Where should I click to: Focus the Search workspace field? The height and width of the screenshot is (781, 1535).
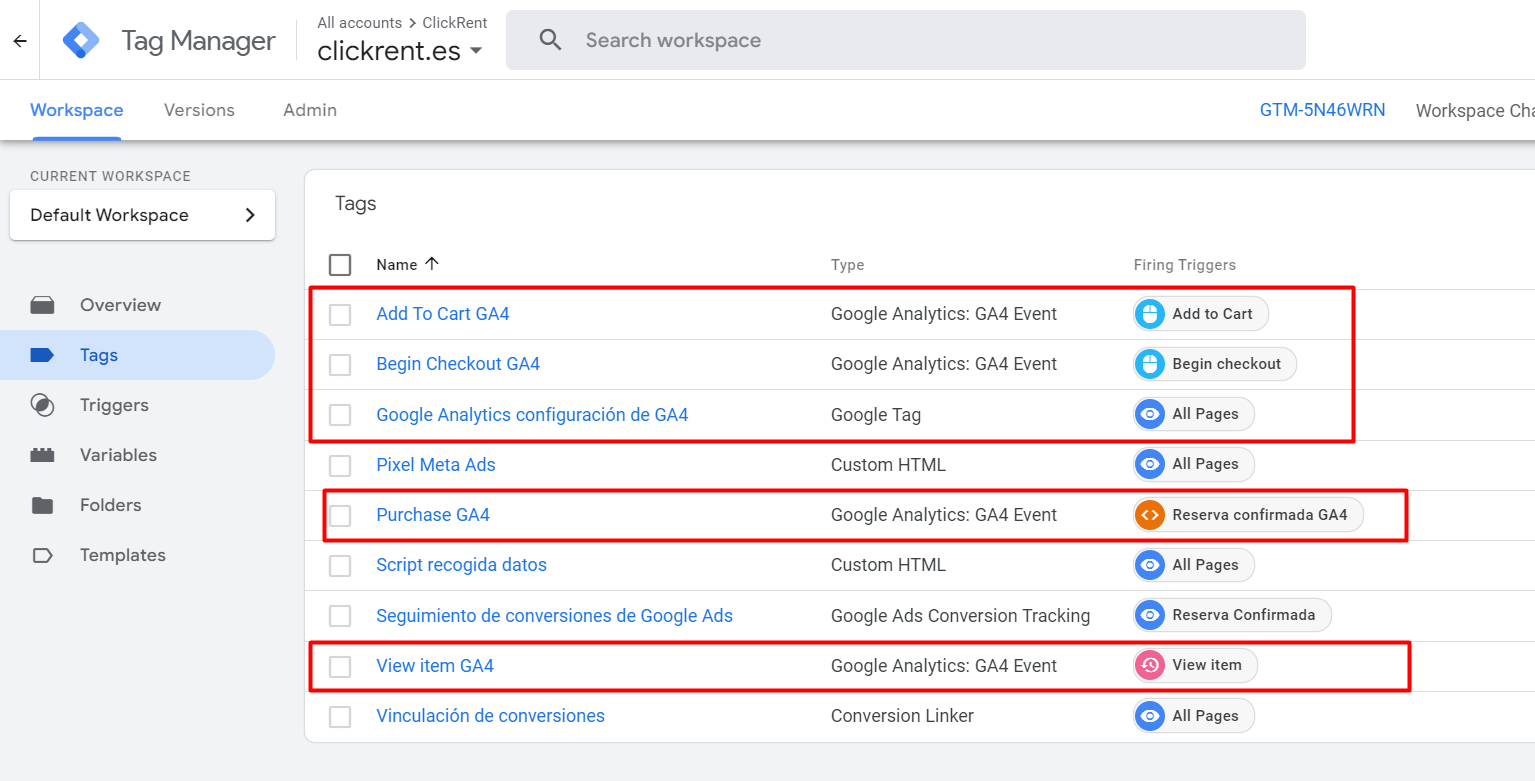pos(905,40)
